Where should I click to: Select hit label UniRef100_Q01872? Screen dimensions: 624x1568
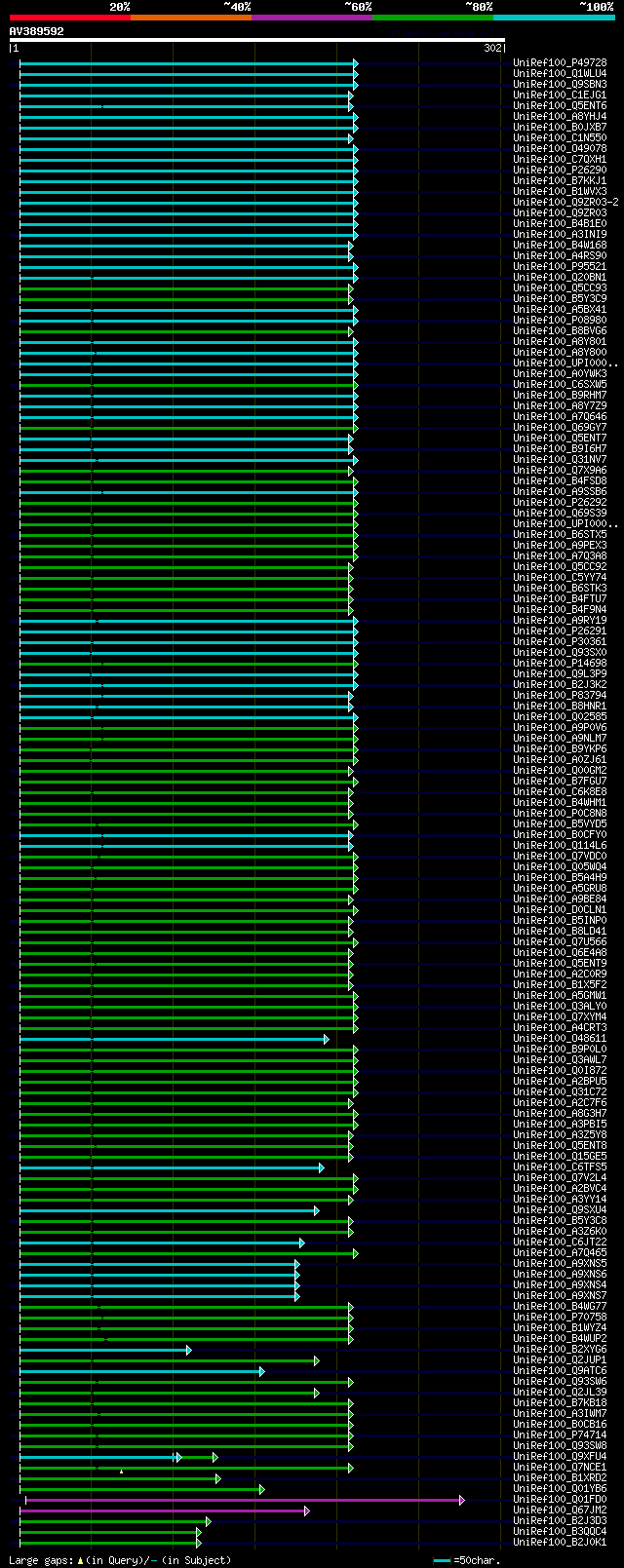[560, 1070]
